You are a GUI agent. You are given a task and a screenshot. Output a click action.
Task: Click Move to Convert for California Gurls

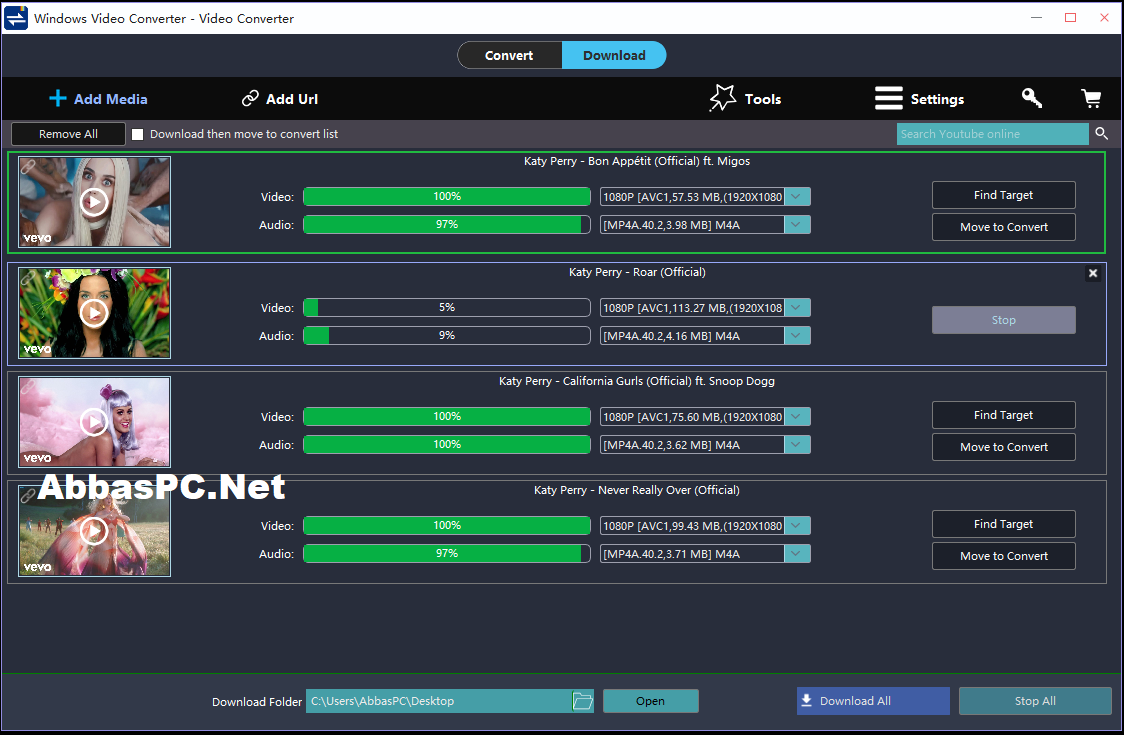(1004, 447)
